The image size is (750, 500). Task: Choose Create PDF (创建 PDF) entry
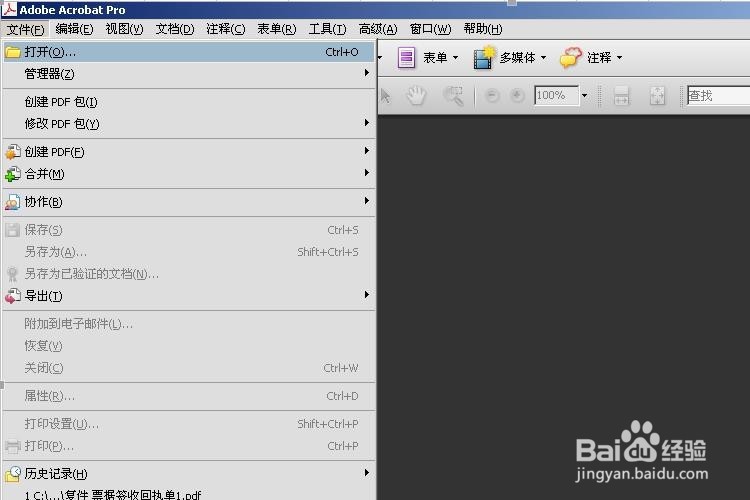(188, 152)
